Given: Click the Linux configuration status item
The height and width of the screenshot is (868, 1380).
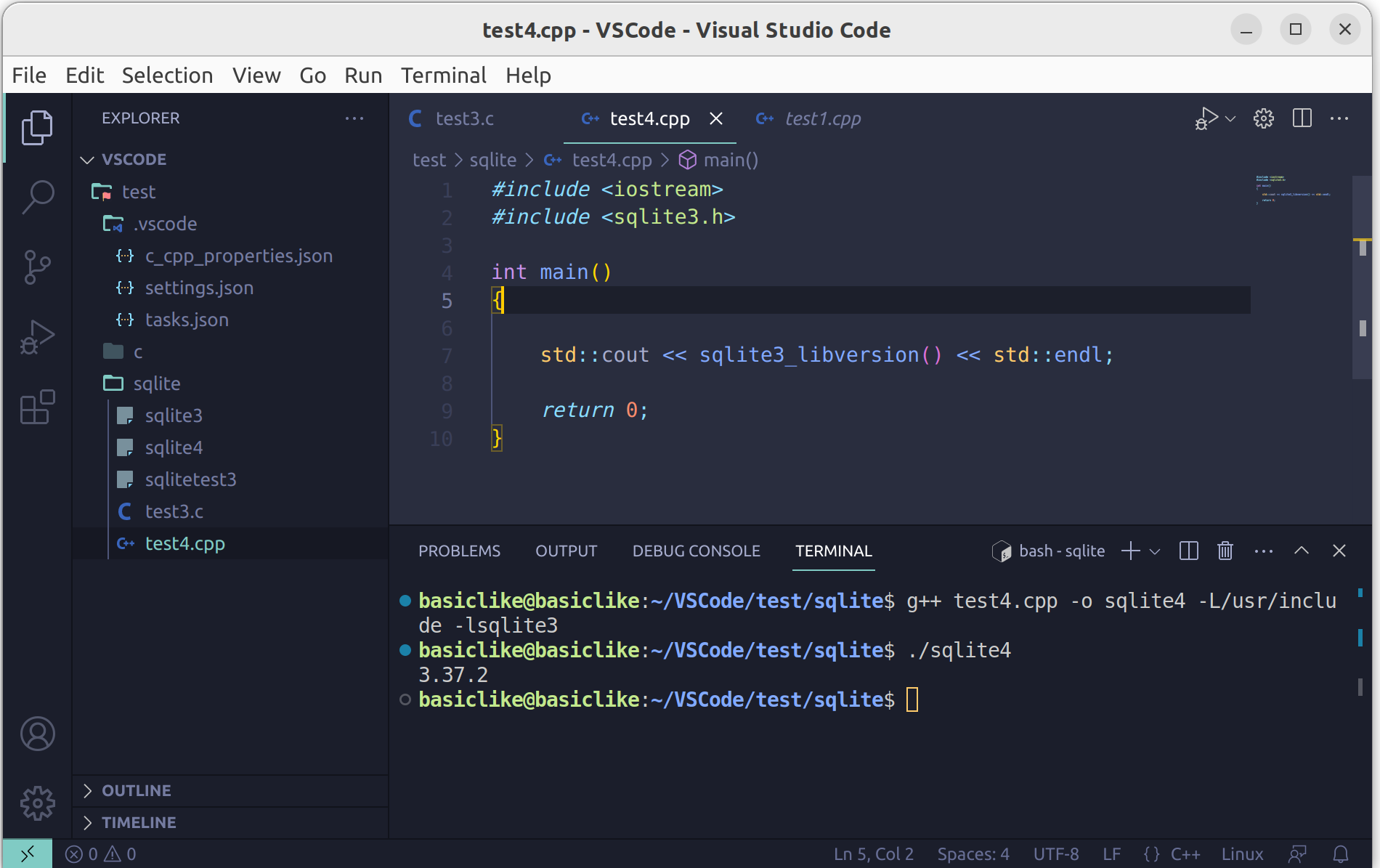Looking at the screenshot, I should (1242, 854).
